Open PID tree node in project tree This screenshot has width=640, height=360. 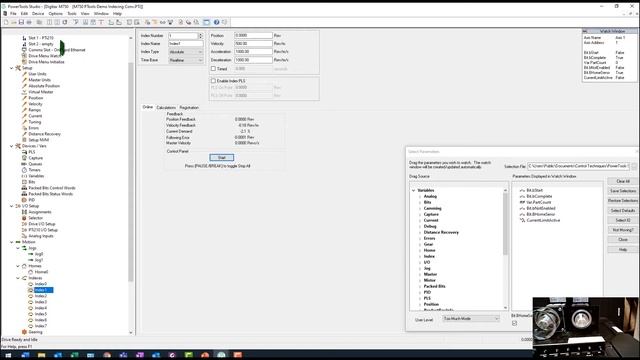tap(32, 200)
